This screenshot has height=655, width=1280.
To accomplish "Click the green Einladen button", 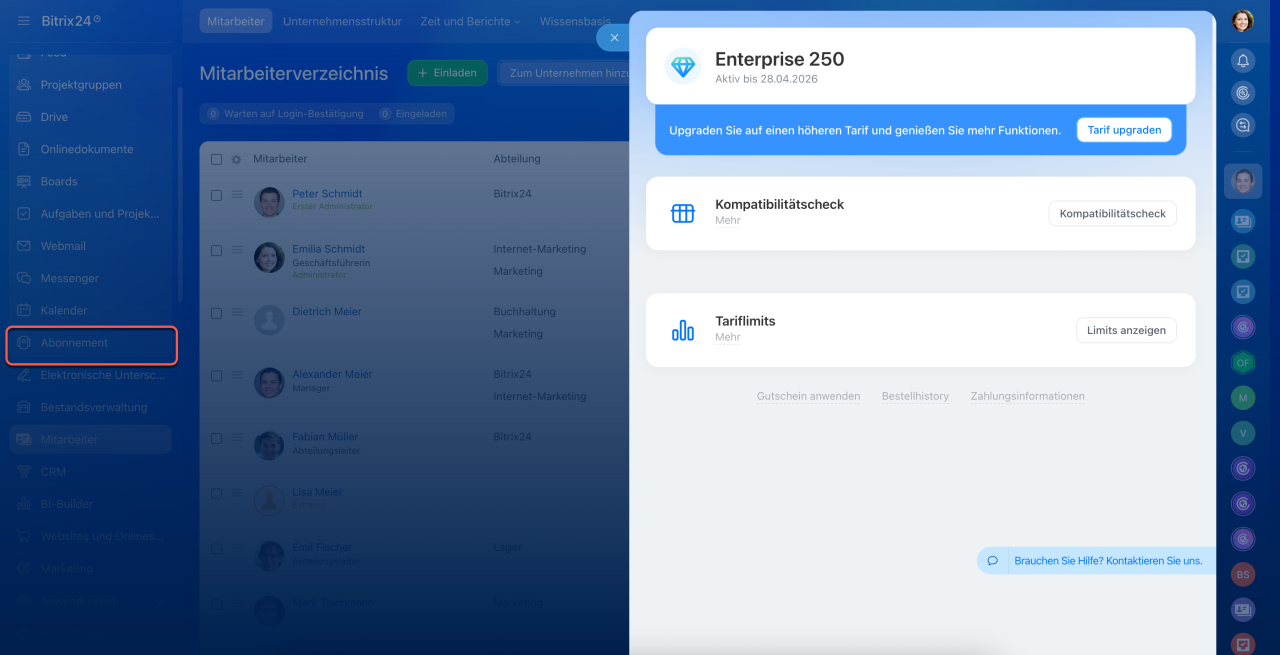I will pyautogui.click(x=447, y=73).
